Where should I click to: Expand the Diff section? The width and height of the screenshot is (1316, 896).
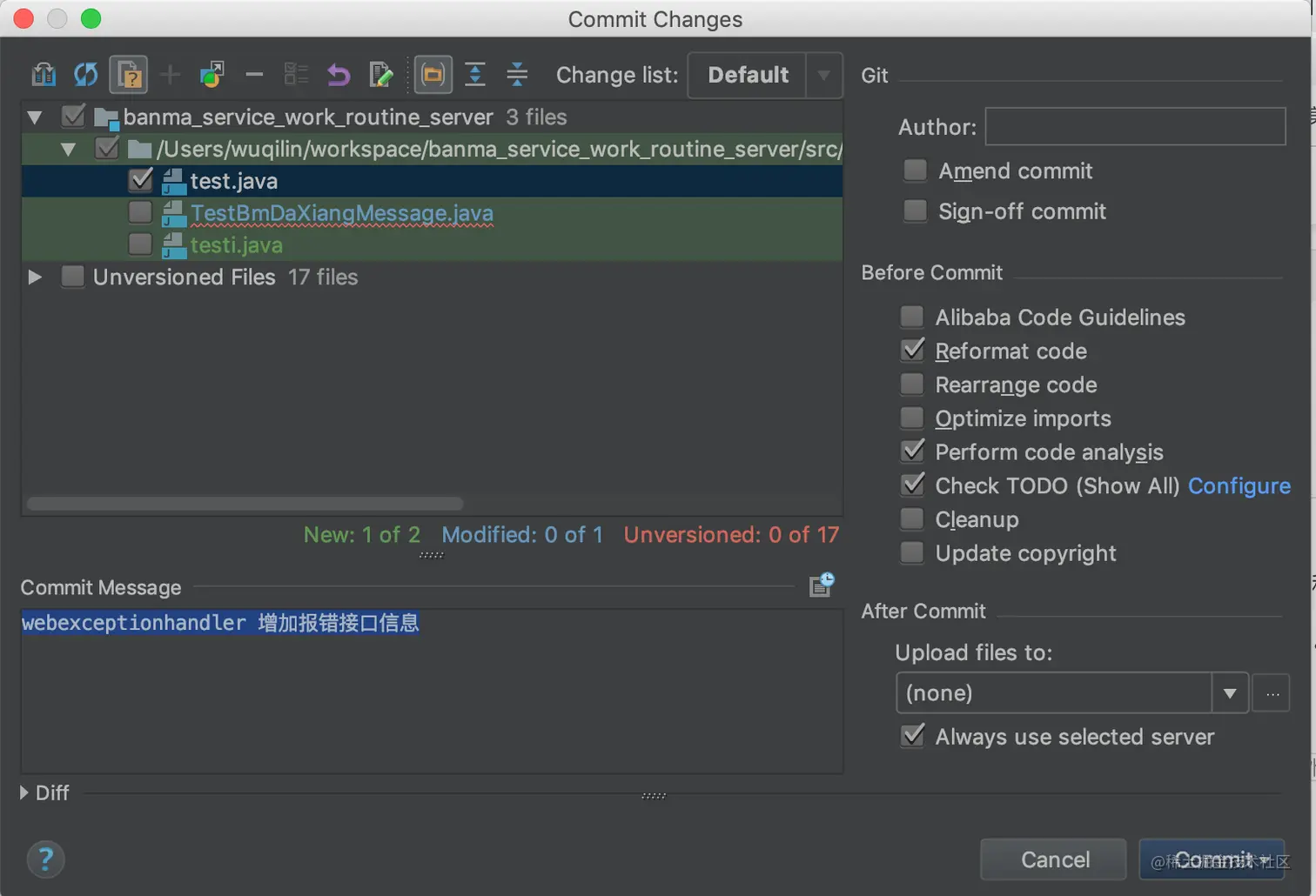tap(24, 793)
